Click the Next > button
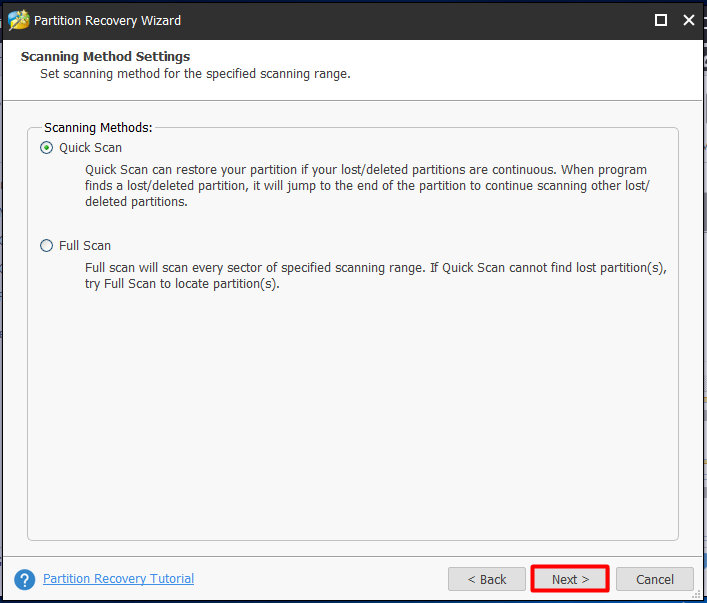The height and width of the screenshot is (603, 707). tap(570, 579)
